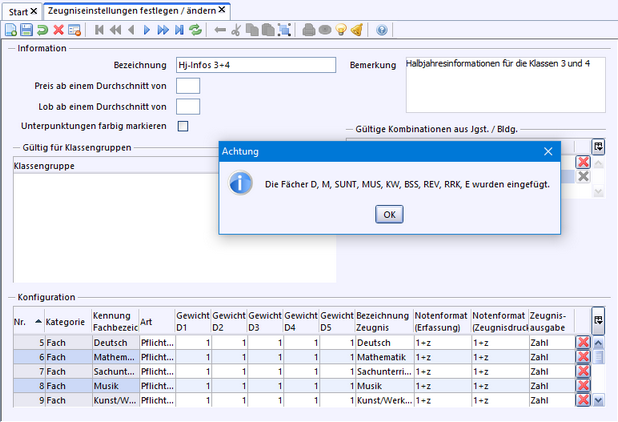Toggle Unterpunktungen farbig markieren checkbox
Viewport: 618px width, 422px height.
pos(183,126)
